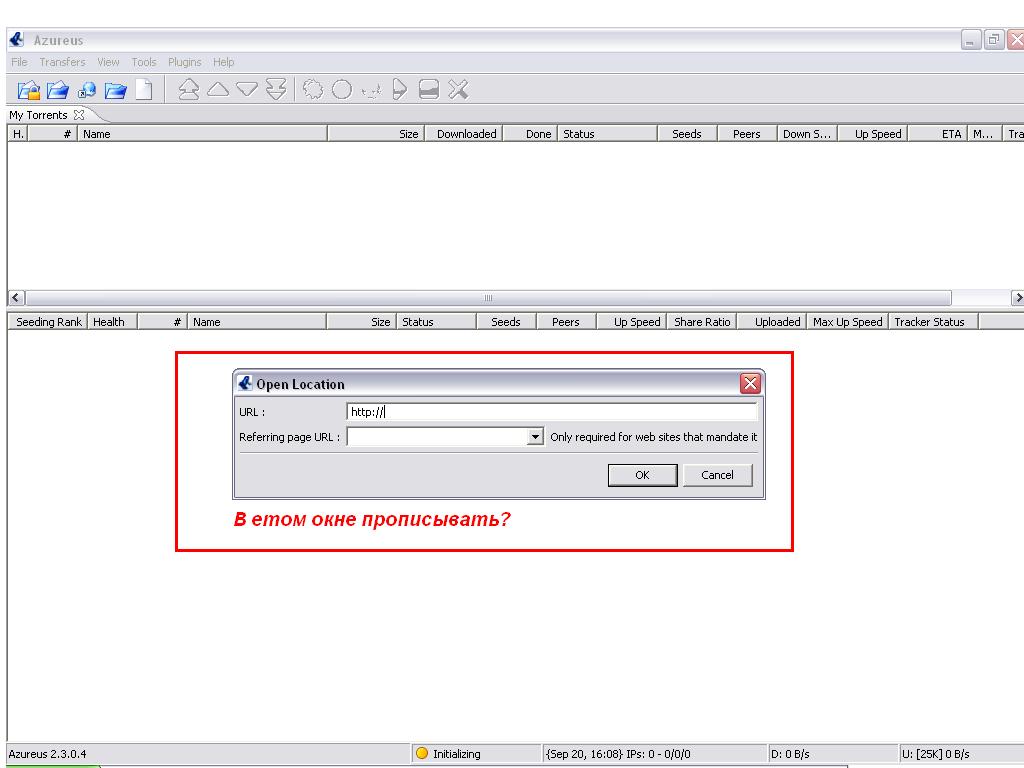The width and height of the screenshot is (1024, 768).
Task: Open the Transfers menu
Action: click(x=62, y=62)
